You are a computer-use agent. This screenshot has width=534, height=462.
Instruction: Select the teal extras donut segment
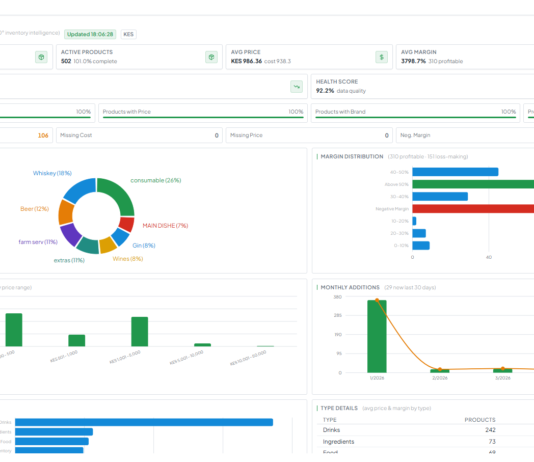click(x=88, y=246)
